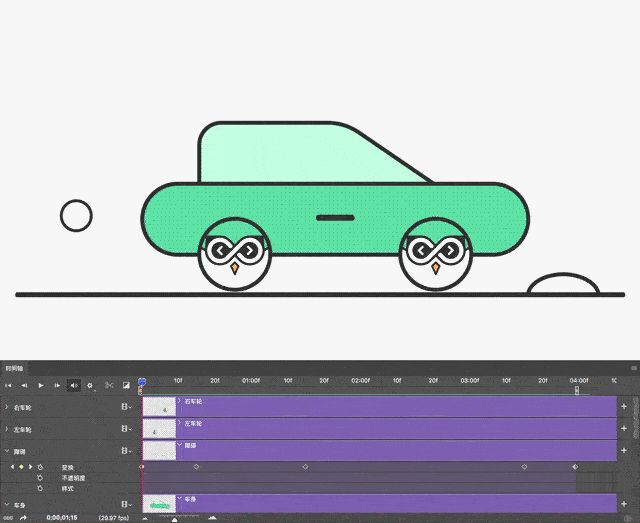Click the scissors split-at-playhead icon
This screenshot has height=523, width=640.
pos(109,385)
